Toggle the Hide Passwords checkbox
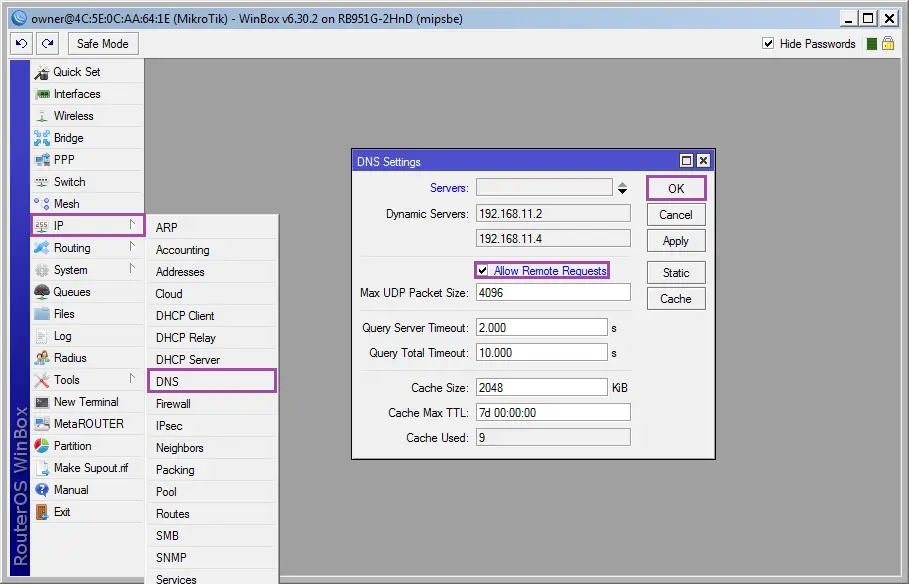Image resolution: width=909 pixels, height=584 pixels. coord(768,43)
